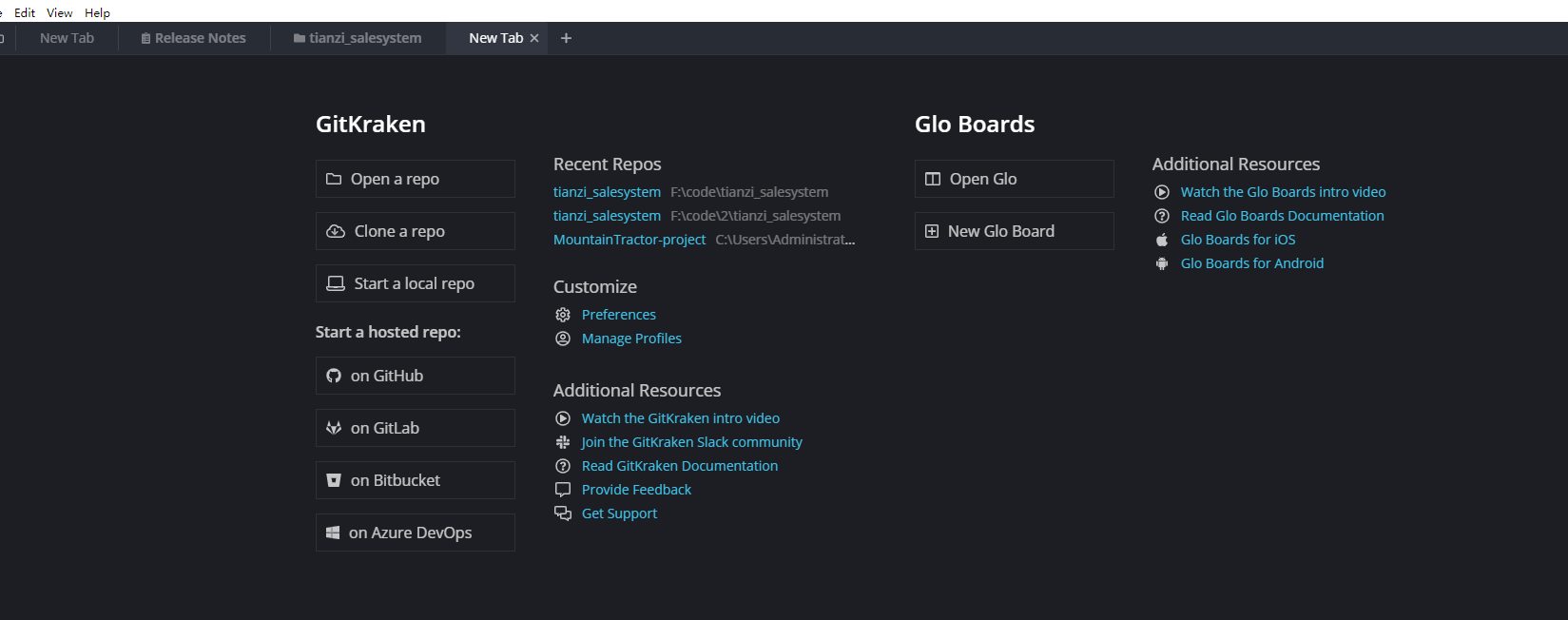Click the folder icon in Open a repo

coord(334,179)
